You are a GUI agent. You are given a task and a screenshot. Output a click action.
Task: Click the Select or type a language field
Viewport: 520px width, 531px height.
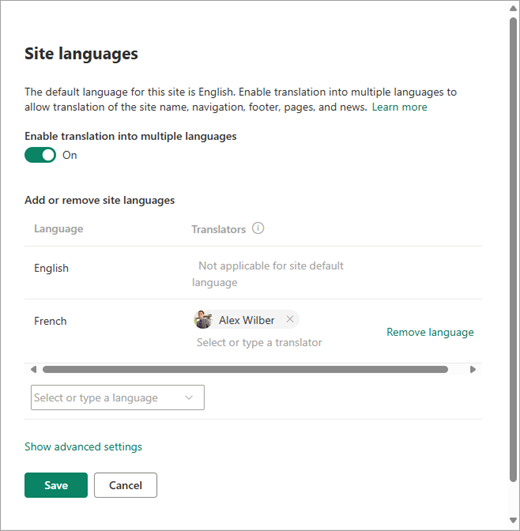point(117,398)
